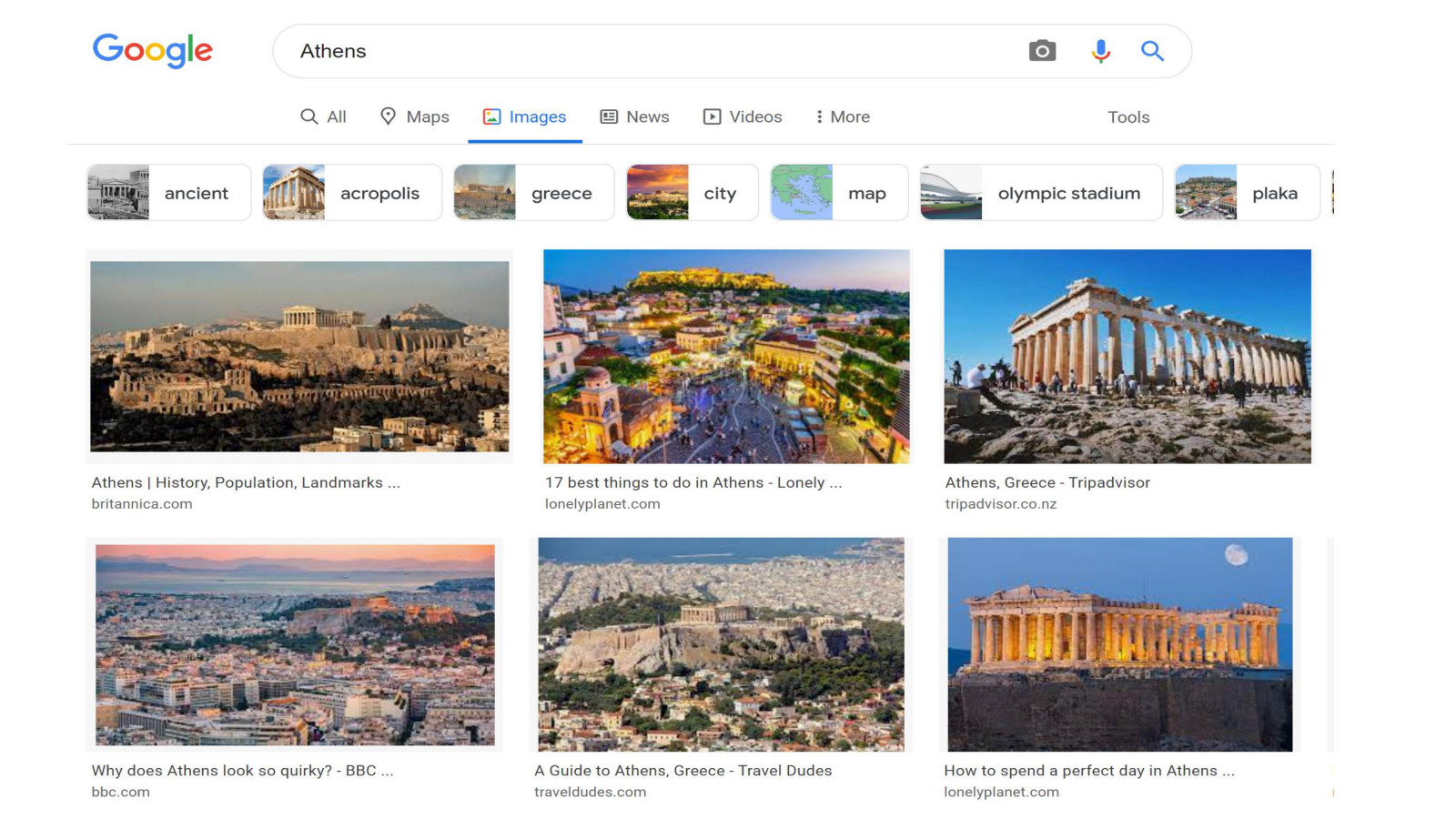Open the Travel Dudes aerial Acropolis image

[x=721, y=644]
